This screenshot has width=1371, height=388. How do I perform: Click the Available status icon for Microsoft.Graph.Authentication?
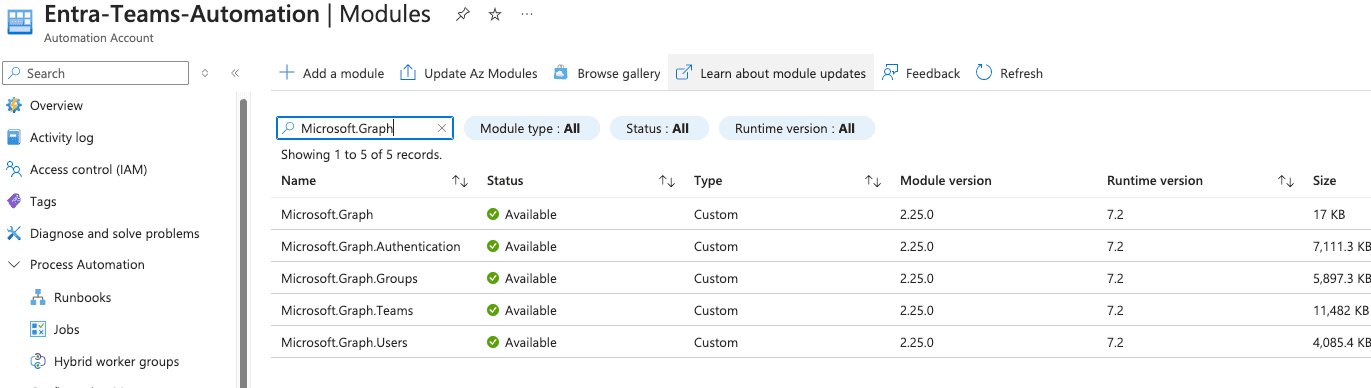[493, 246]
